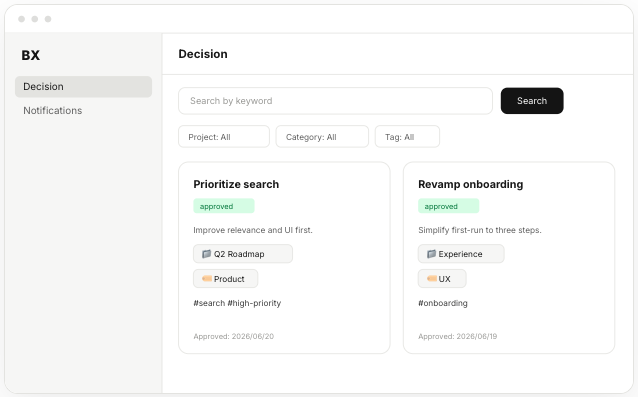Click the black Search button
638x397 pixels.
click(532, 101)
